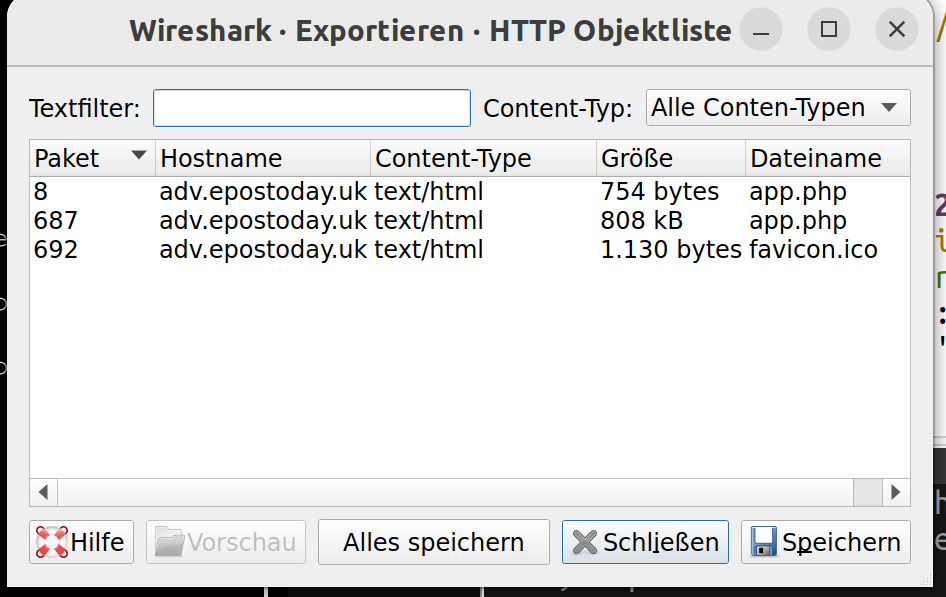Click the Größe column header

pyautogui.click(x=670, y=158)
